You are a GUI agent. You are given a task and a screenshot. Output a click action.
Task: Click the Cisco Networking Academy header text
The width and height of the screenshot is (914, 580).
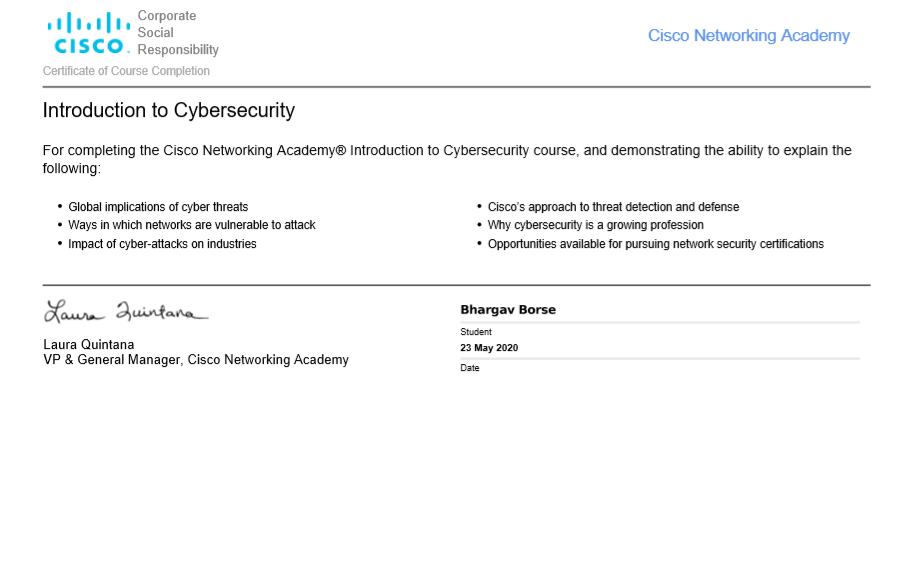[x=748, y=36]
